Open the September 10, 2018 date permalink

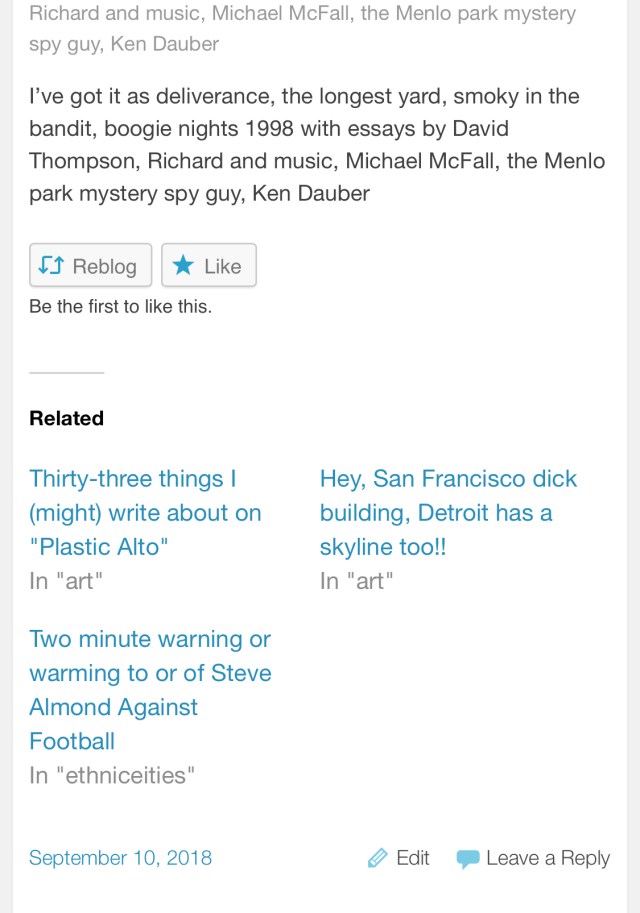(120, 858)
